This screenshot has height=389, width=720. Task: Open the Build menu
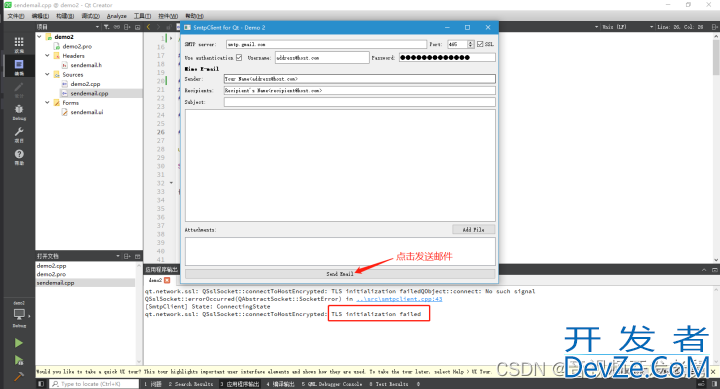[65, 16]
